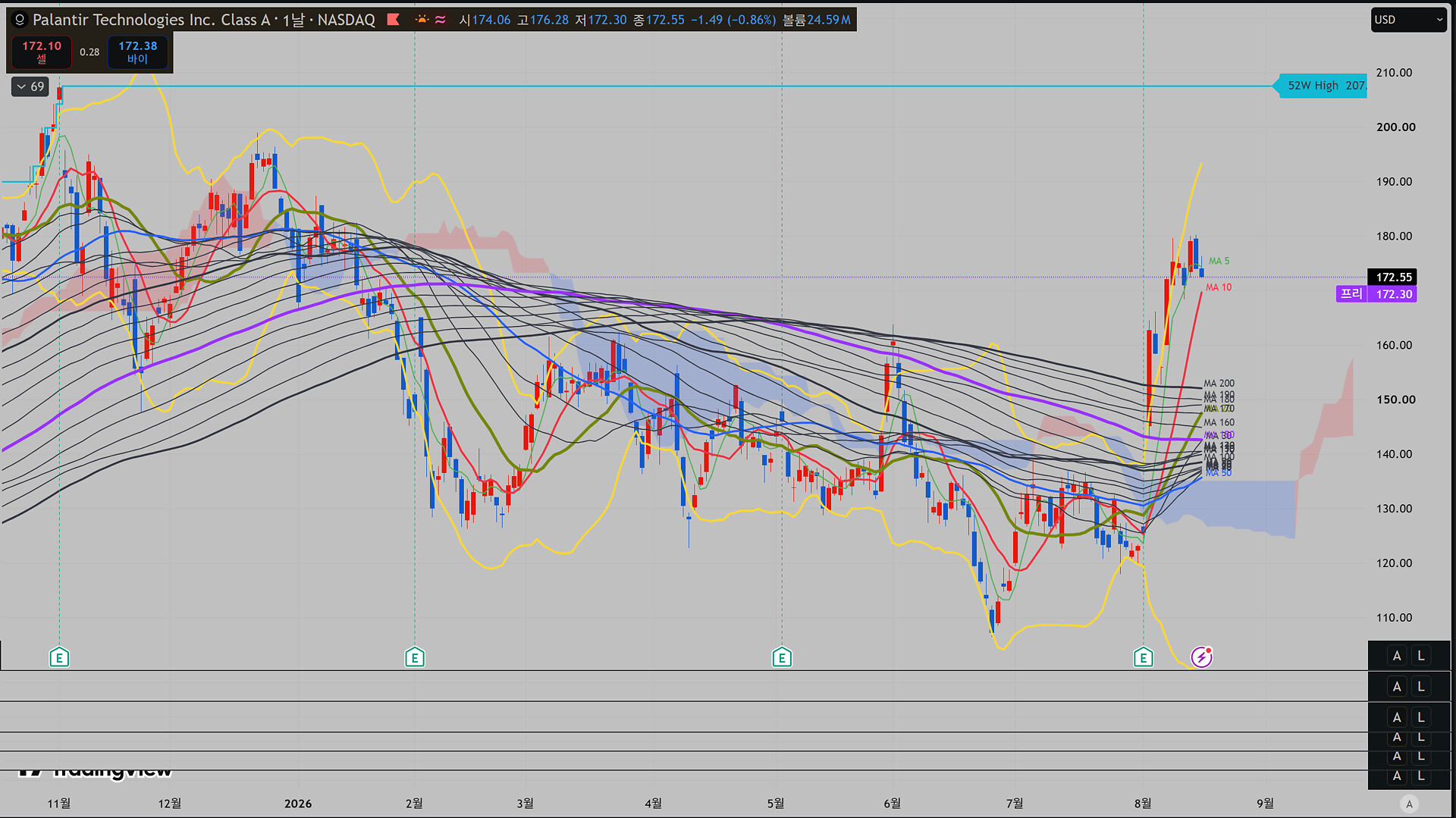This screenshot has height=818, width=1456.
Task: Click the 172.10 sell button
Action: (x=42, y=52)
